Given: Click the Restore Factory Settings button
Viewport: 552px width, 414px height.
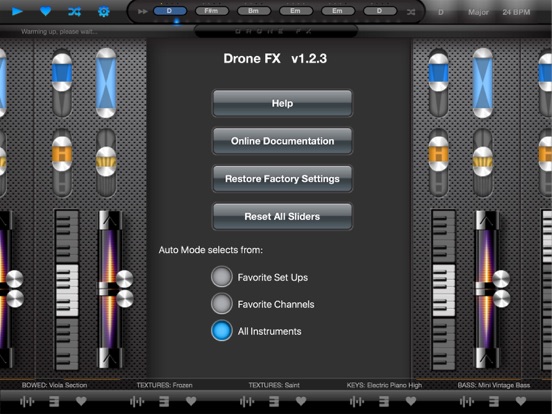Looking at the screenshot, I should (x=282, y=178).
